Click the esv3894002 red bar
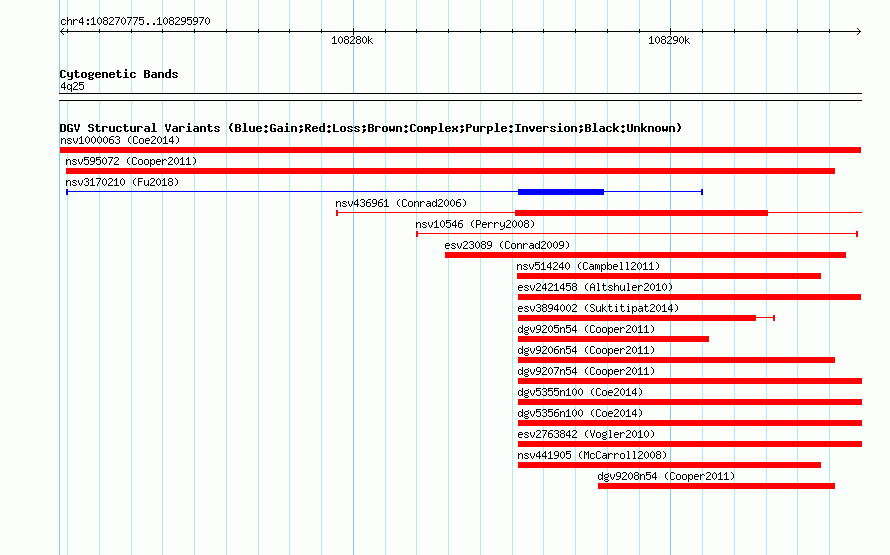The image size is (890, 555). (x=637, y=318)
